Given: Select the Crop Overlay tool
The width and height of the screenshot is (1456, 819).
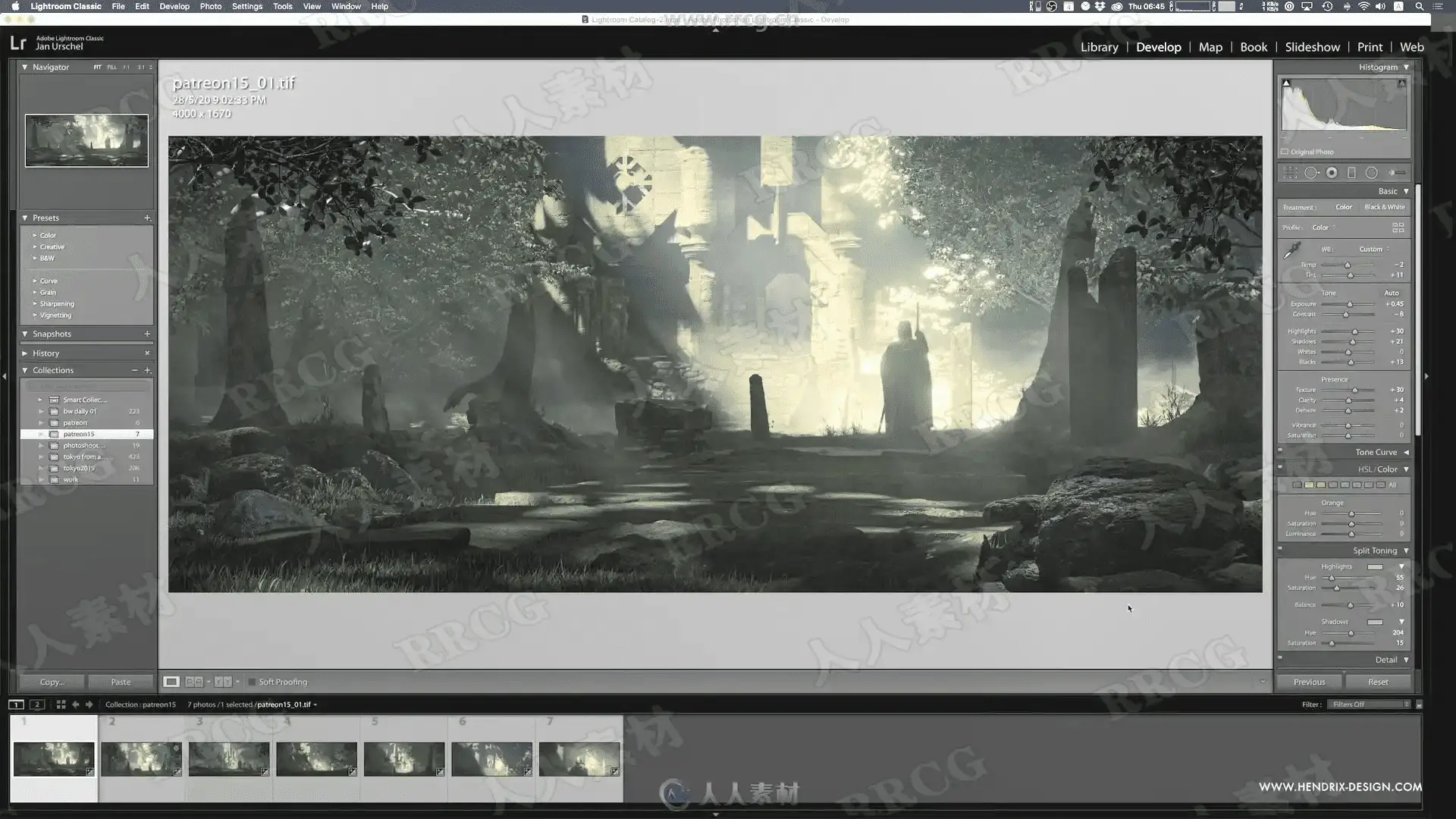Looking at the screenshot, I should pyautogui.click(x=1290, y=173).
